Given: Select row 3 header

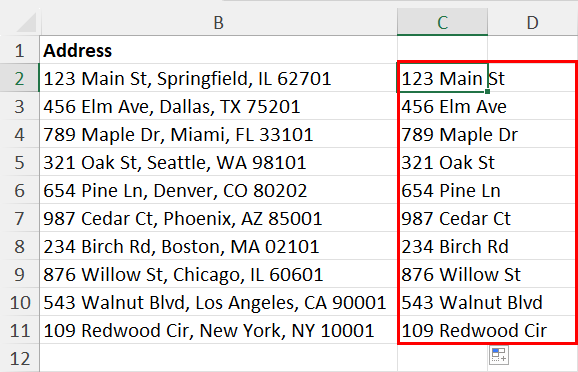Looking at the screenshot, I should click(20, 106).
